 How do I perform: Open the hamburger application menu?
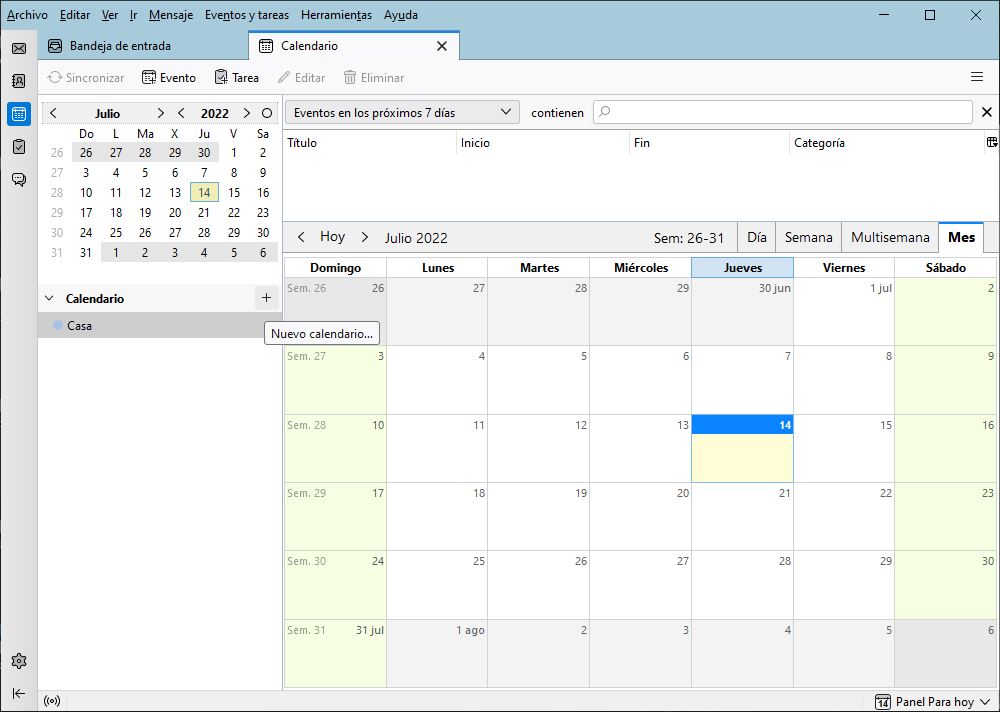pos(977,77)
